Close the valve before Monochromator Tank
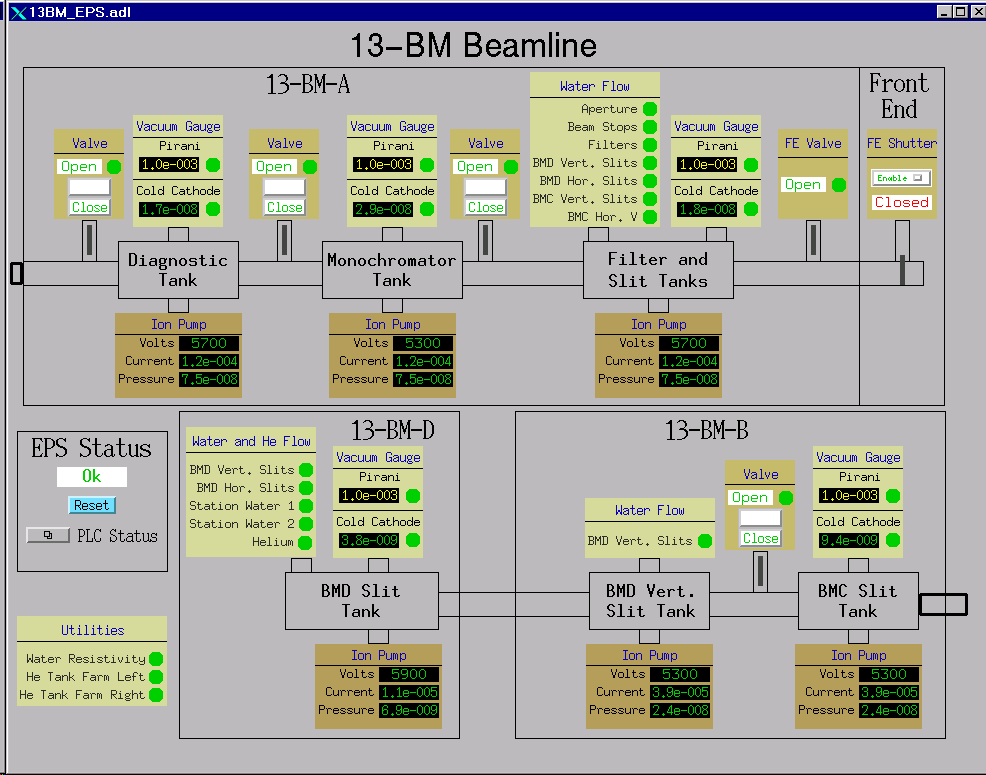Image resolution: width=986 pixels, height=775 pixels. tap(284, 207)
